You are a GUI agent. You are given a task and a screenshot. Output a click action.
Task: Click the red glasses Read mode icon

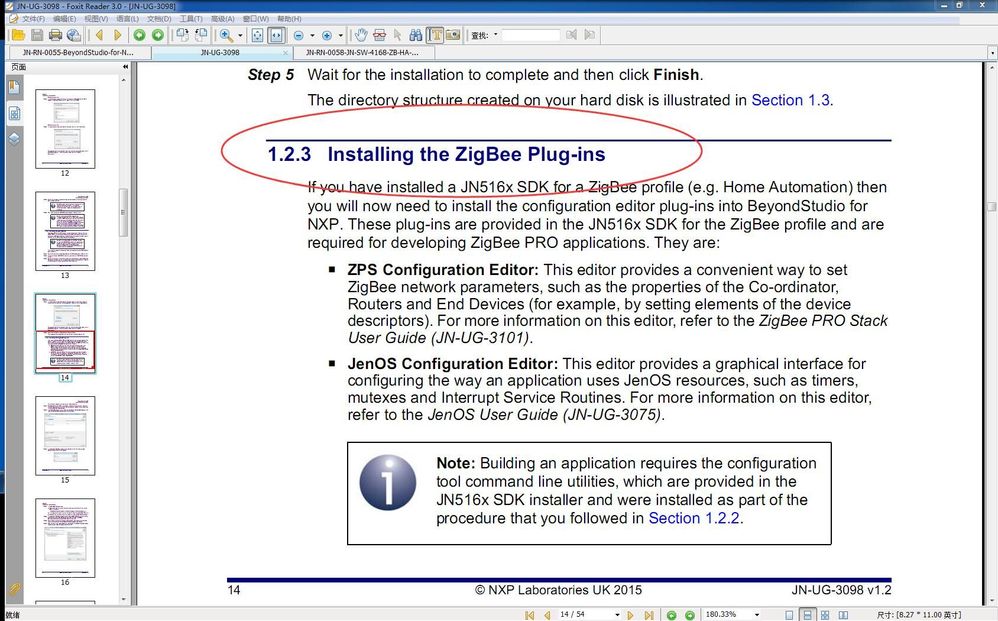(379, 35)
